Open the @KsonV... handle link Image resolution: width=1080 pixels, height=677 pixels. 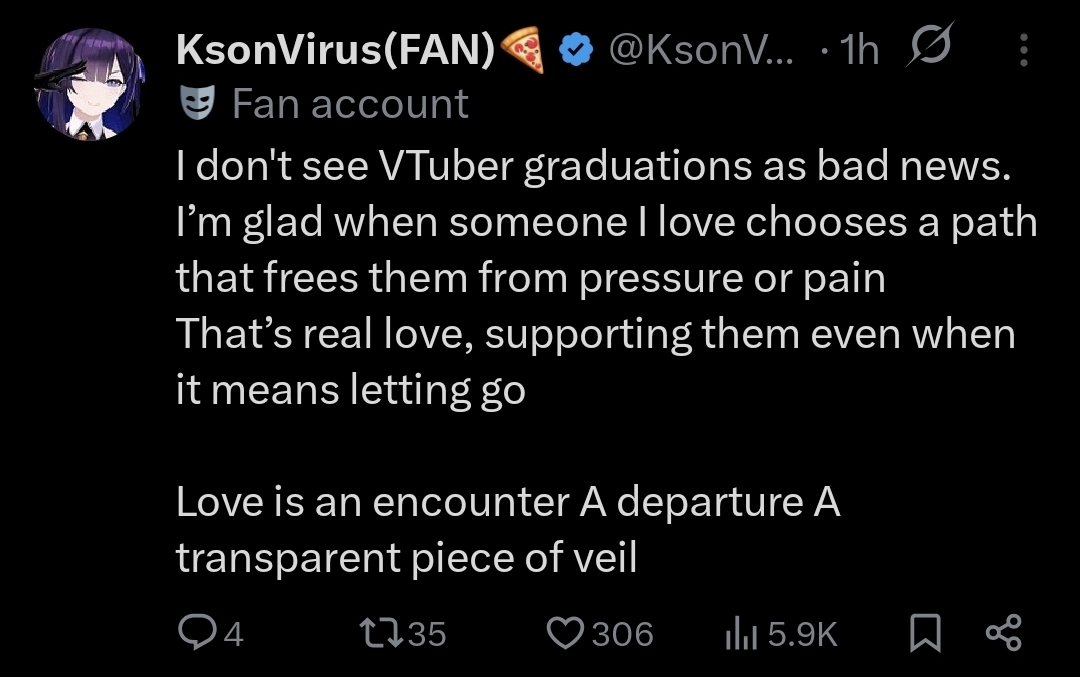701,50
